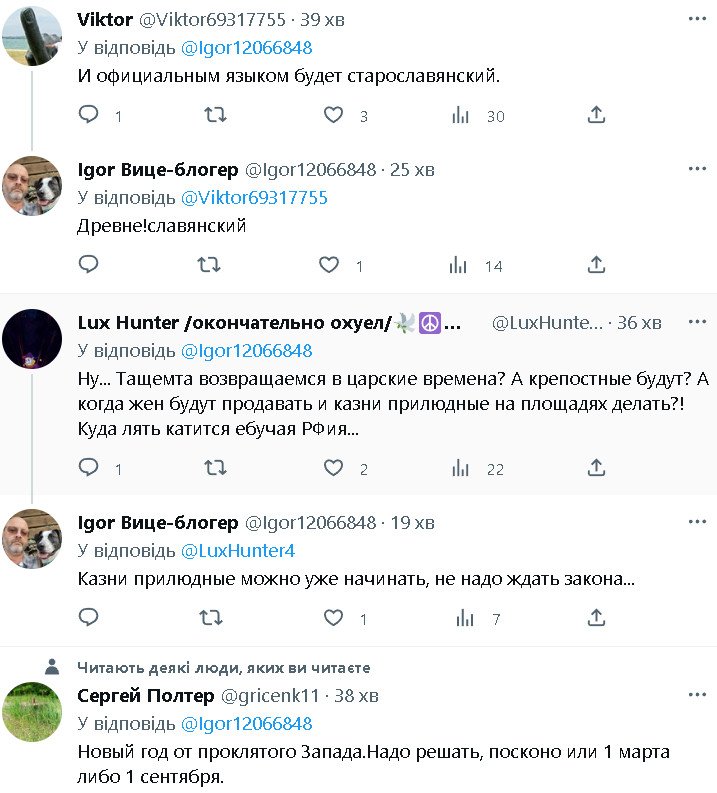Retweet Viktor's tweet
Image resolution: width=717 pixels, height=793 pixels.
tap(214, 115)
